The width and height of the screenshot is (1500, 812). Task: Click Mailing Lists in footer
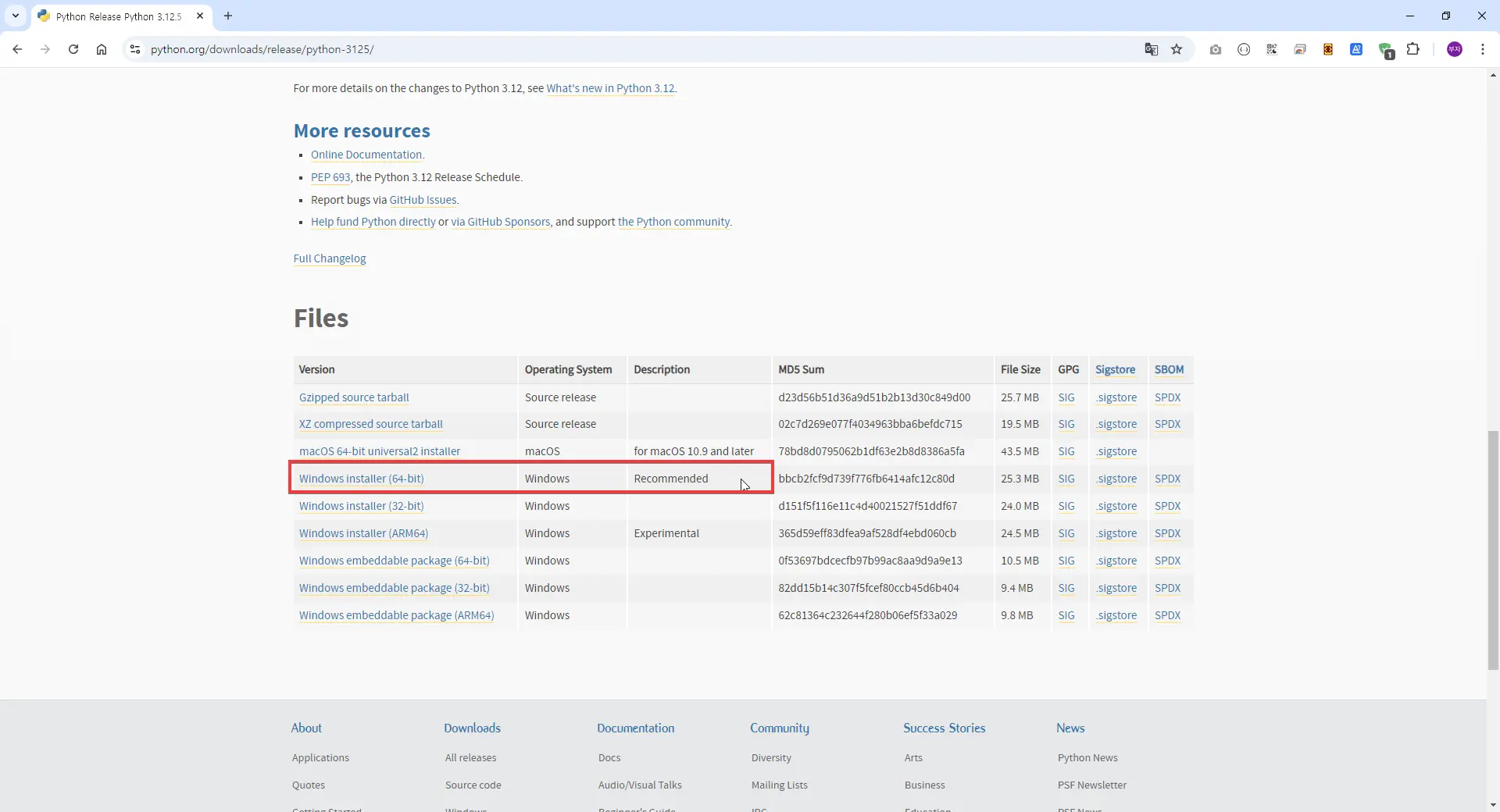click(x=779, y=785)
